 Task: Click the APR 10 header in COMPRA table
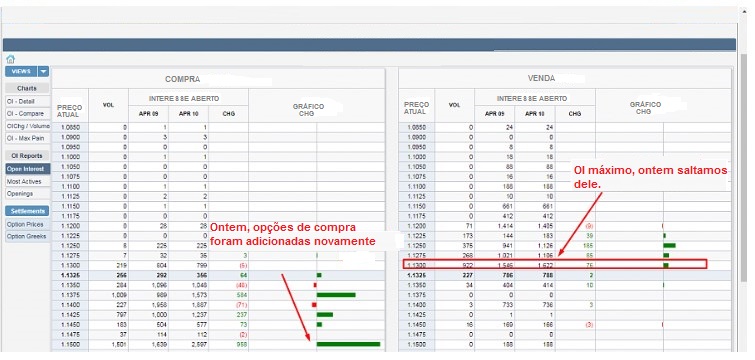pyautogui.click(x=188, y=114)
